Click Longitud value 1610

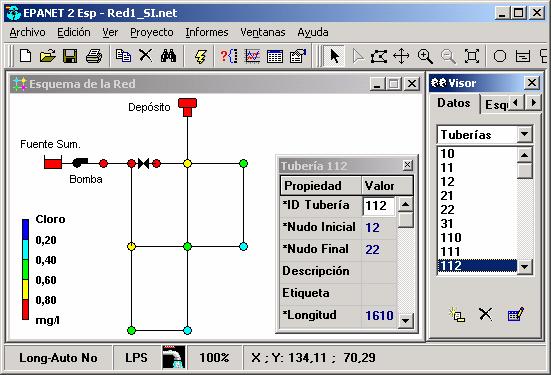point(379,315)
